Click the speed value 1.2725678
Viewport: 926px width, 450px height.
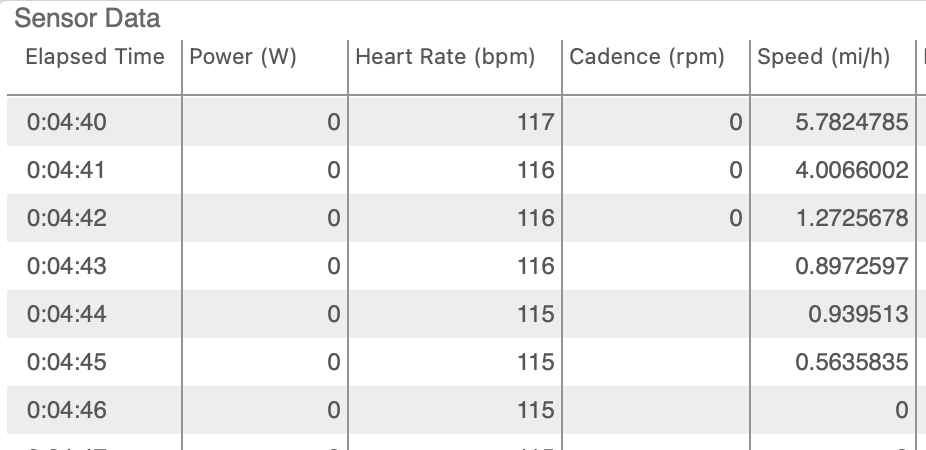click(852, 218)
